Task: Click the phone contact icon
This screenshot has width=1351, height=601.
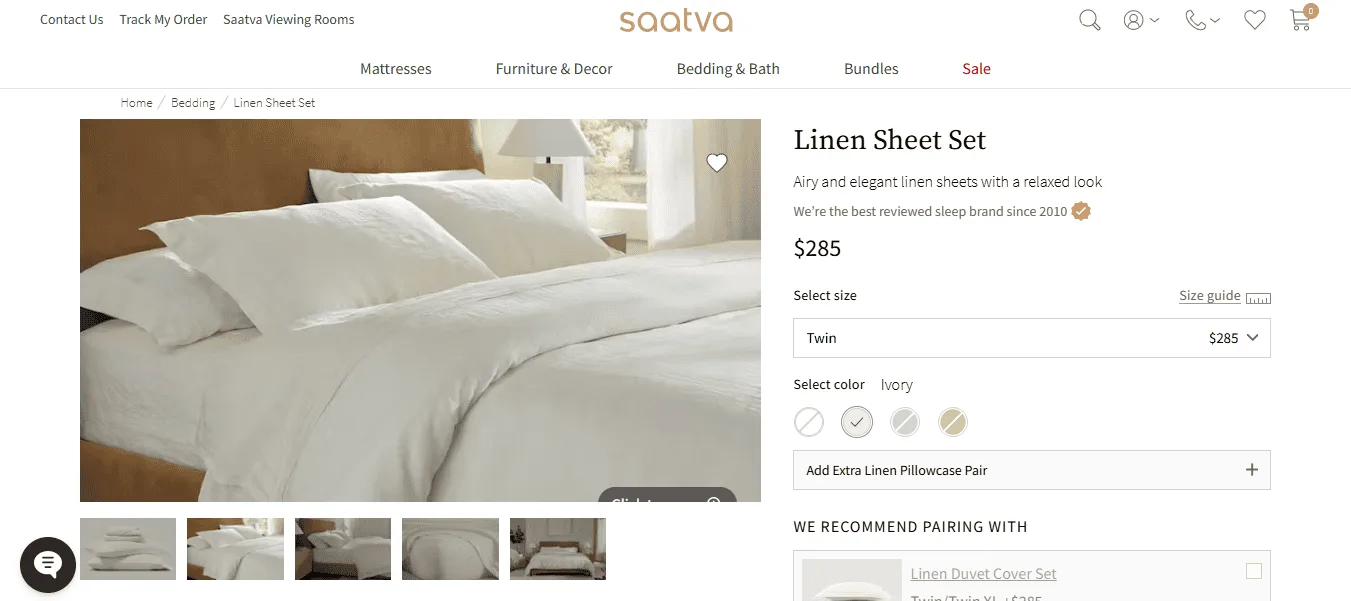Action: click(x=1202, y=20)
